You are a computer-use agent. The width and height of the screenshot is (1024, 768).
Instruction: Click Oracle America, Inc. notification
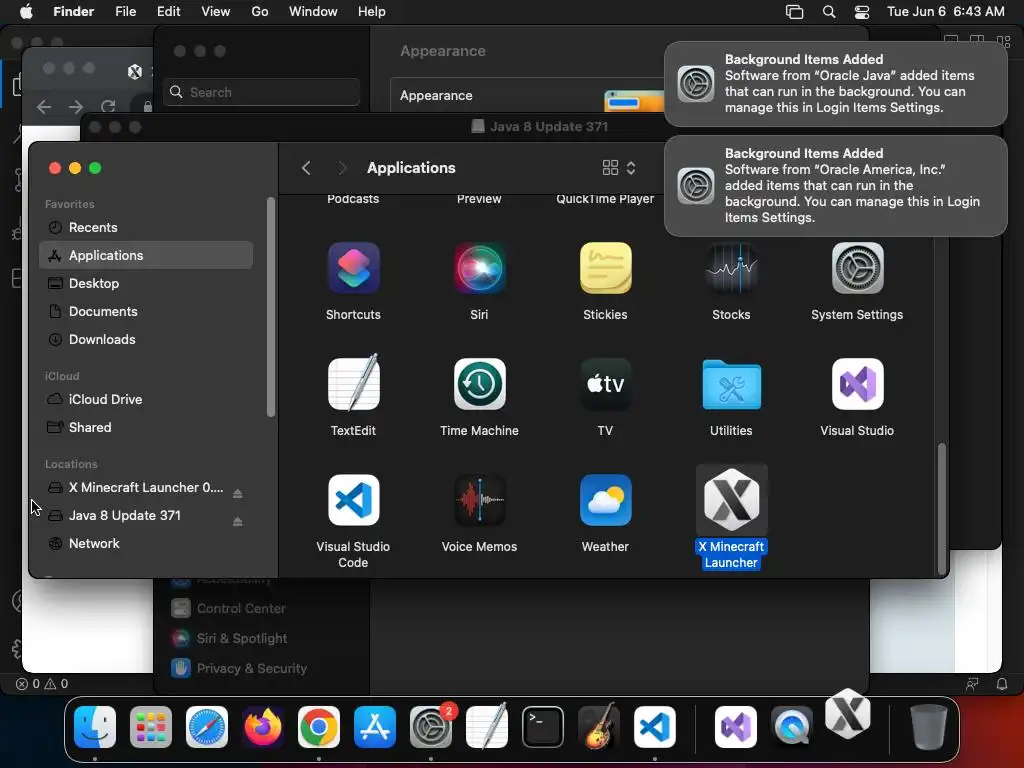(x=836, y=185)
